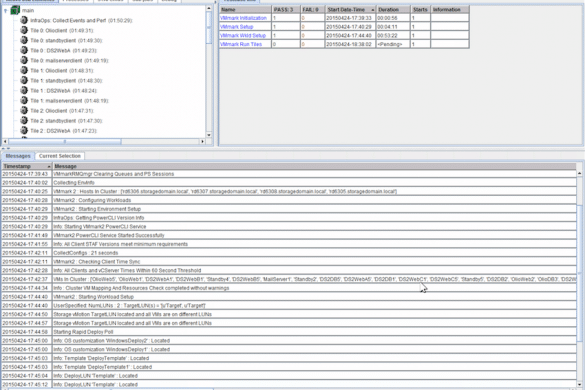Click the Timestamp column sort arrow
Screen dimensions: 585x390
pyautogui.click(x=49, y=166)
